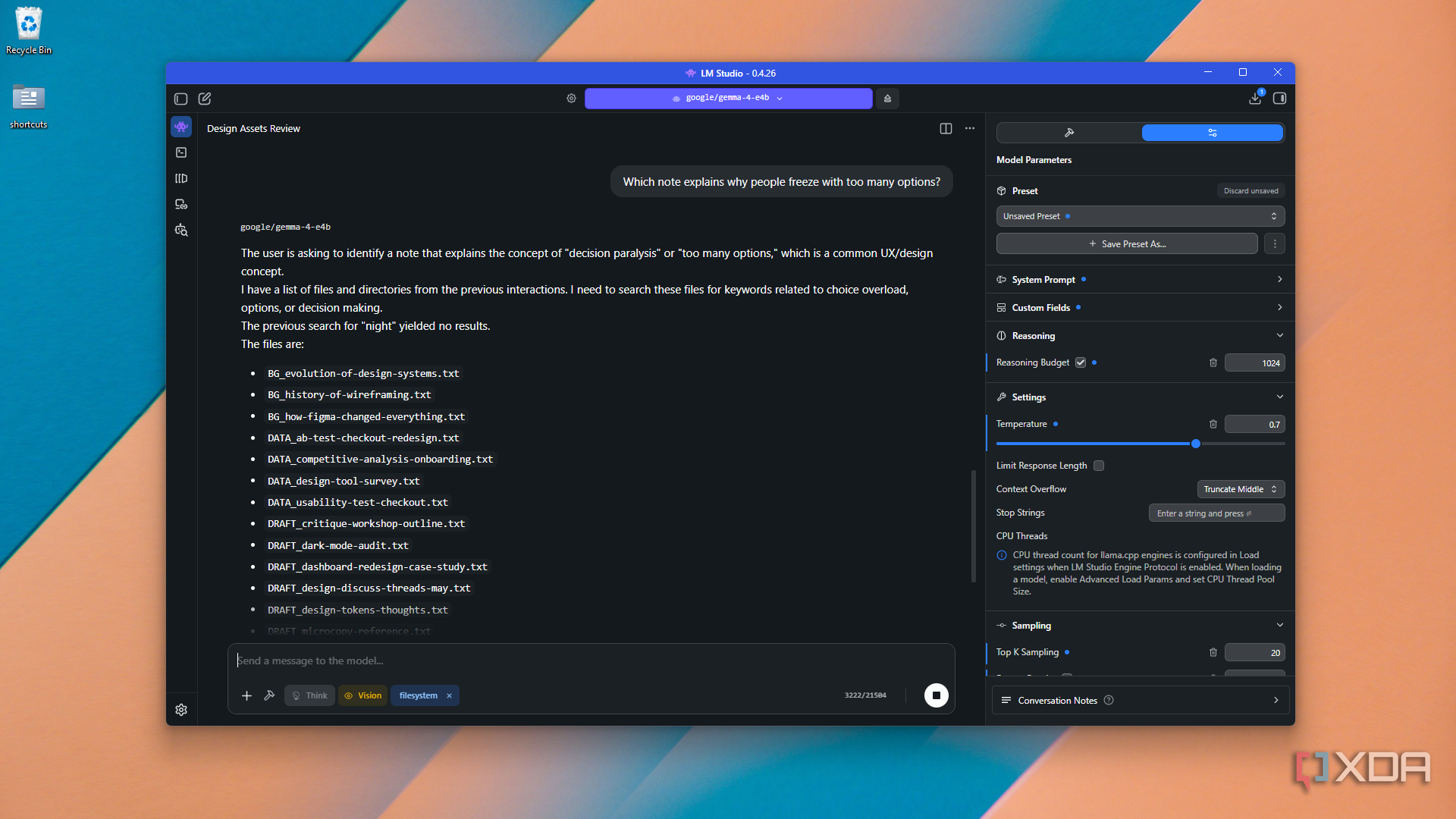Collapse the Sampling section

1140,626
